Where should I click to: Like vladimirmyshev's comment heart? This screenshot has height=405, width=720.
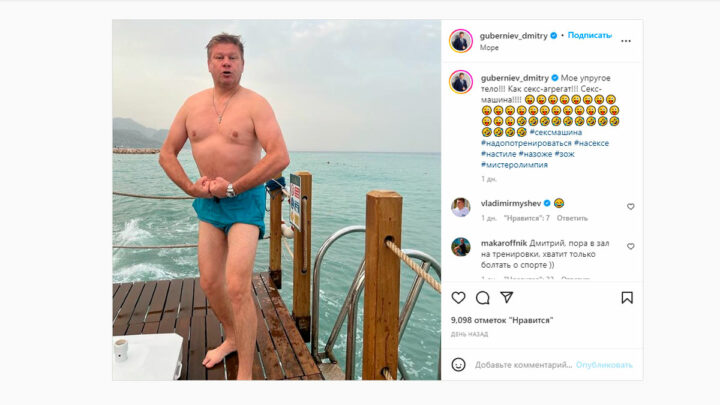(630, 207)
